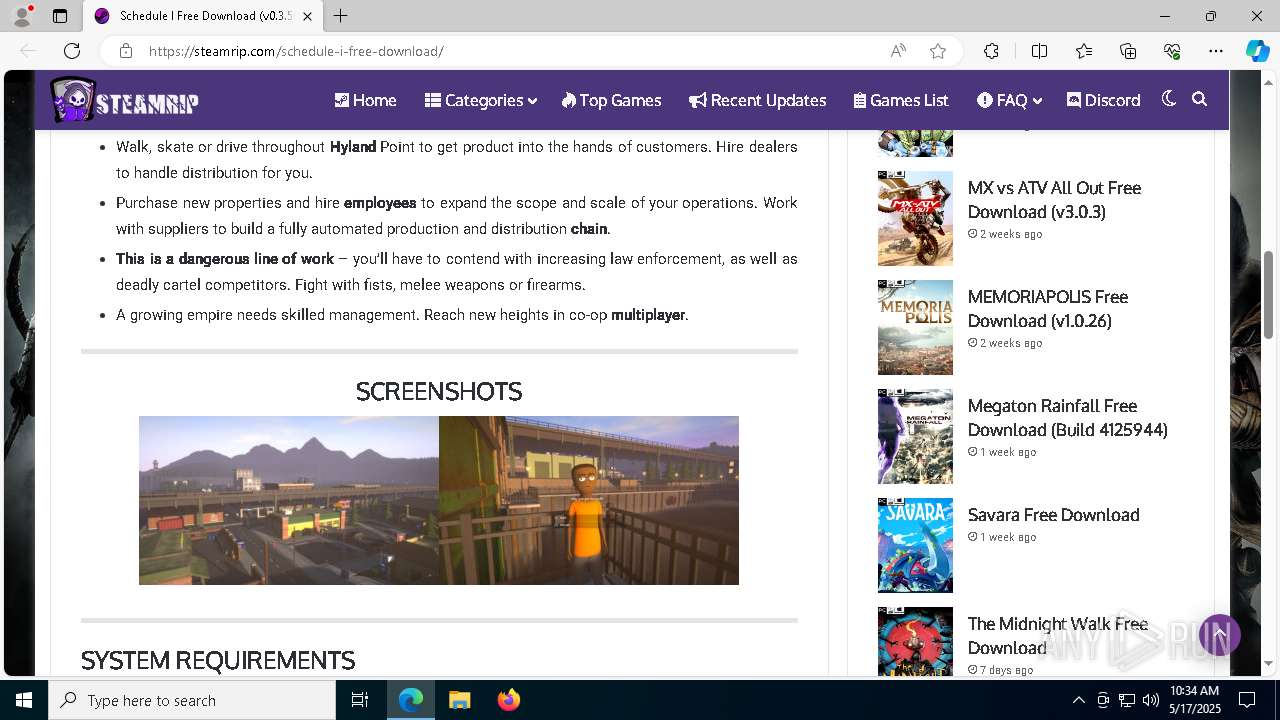Open The Midnight Walk Free Download link
The image size is (1280, 720).
[1057, 636]
